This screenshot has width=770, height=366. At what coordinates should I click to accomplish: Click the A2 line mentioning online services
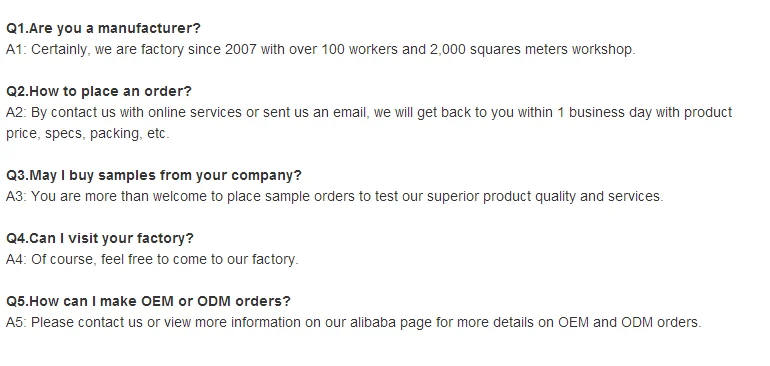pyautogui.click(x=369, y=113)
